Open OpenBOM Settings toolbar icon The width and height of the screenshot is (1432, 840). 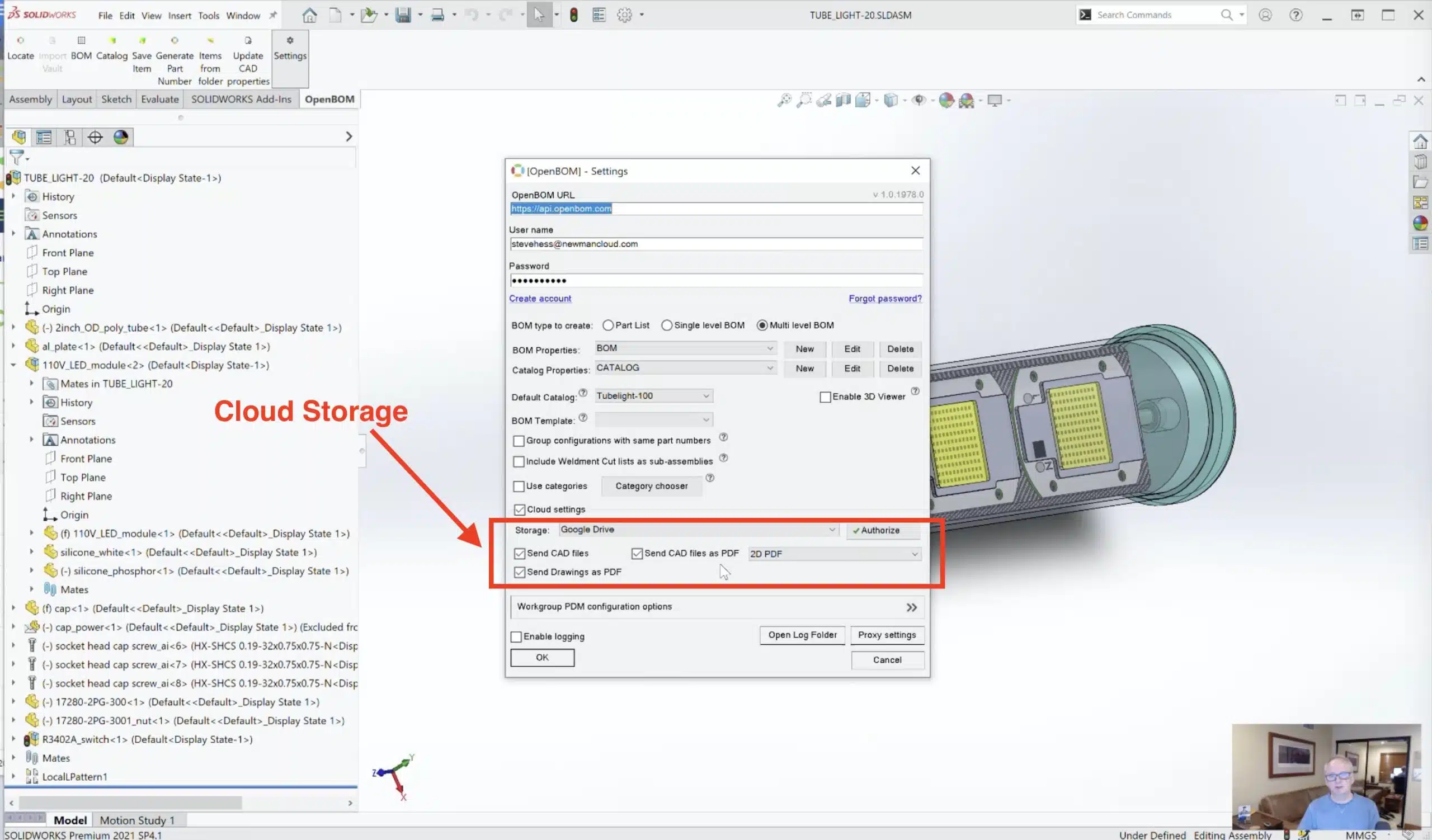coord(290,41)
